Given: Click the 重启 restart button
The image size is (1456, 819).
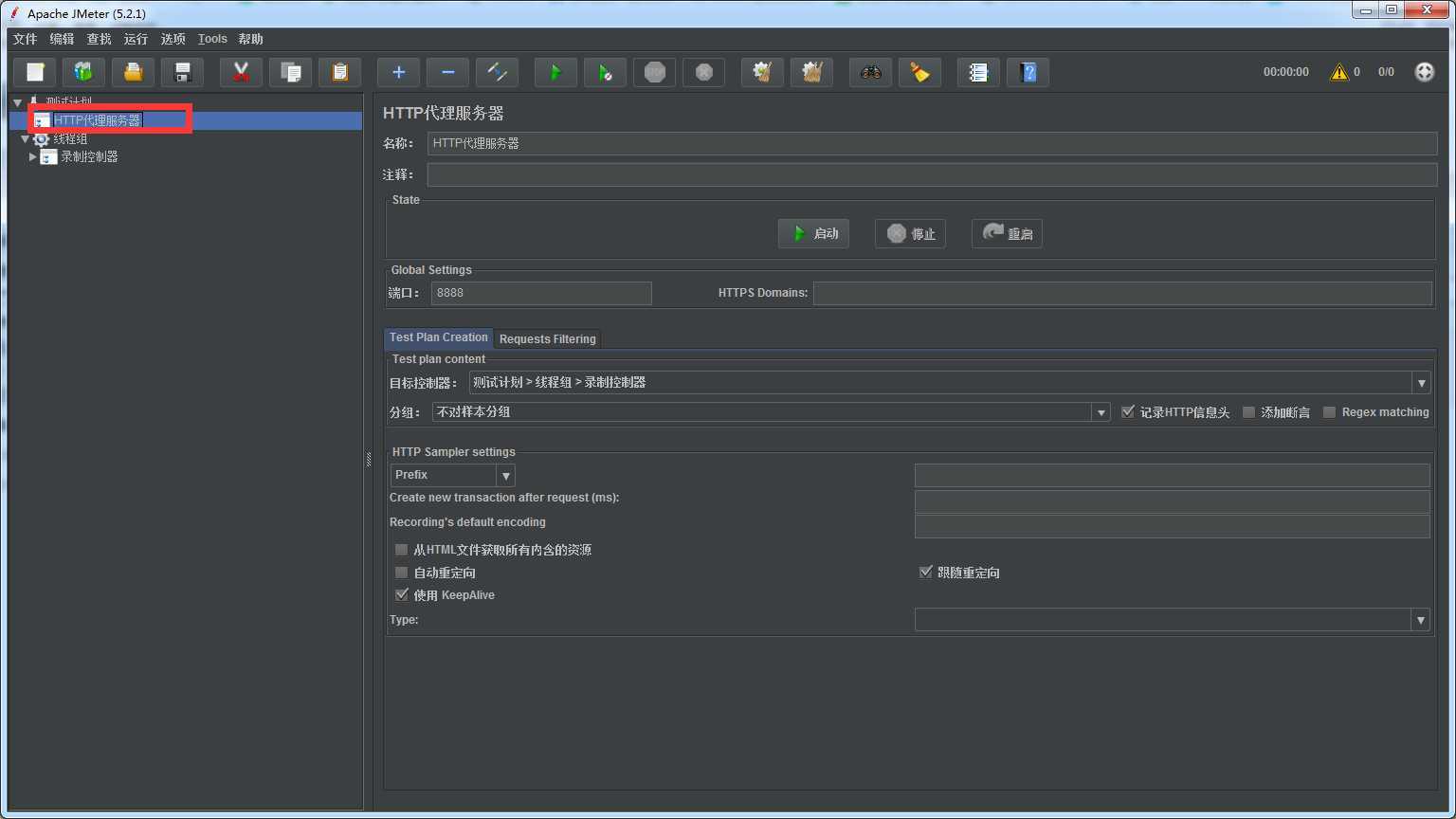Looking at the screenshot, I should 1007,233.
